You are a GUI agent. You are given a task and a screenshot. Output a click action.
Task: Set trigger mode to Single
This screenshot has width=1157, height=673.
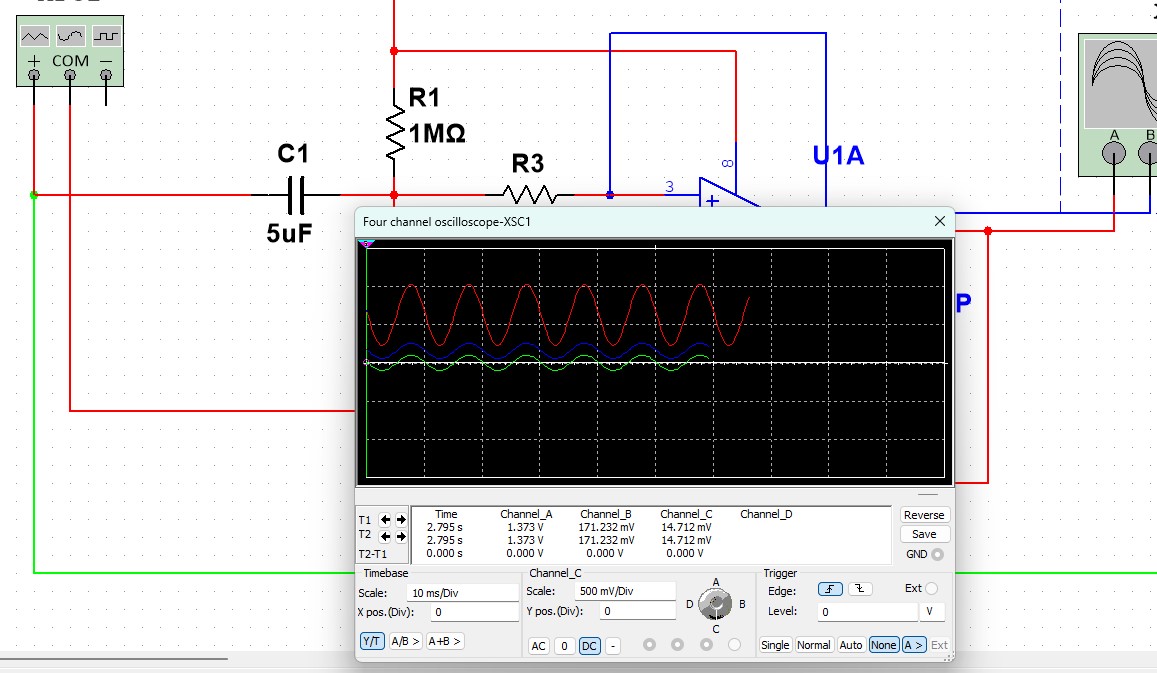tap(775, 645)
